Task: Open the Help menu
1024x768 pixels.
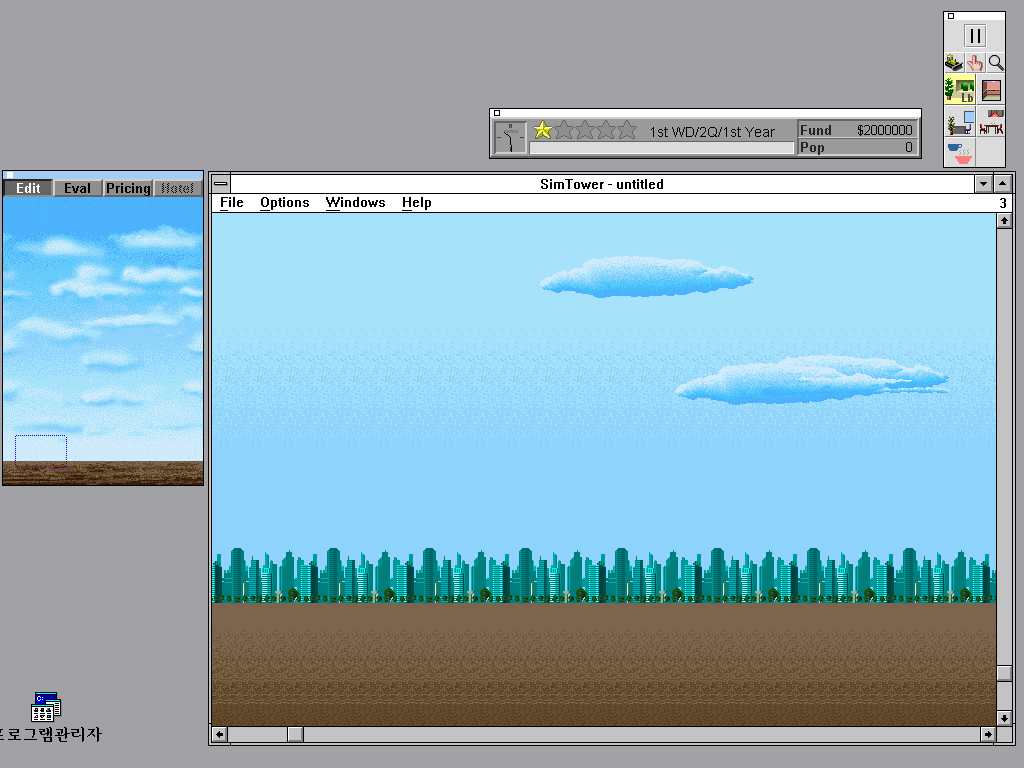Action: 417,202
